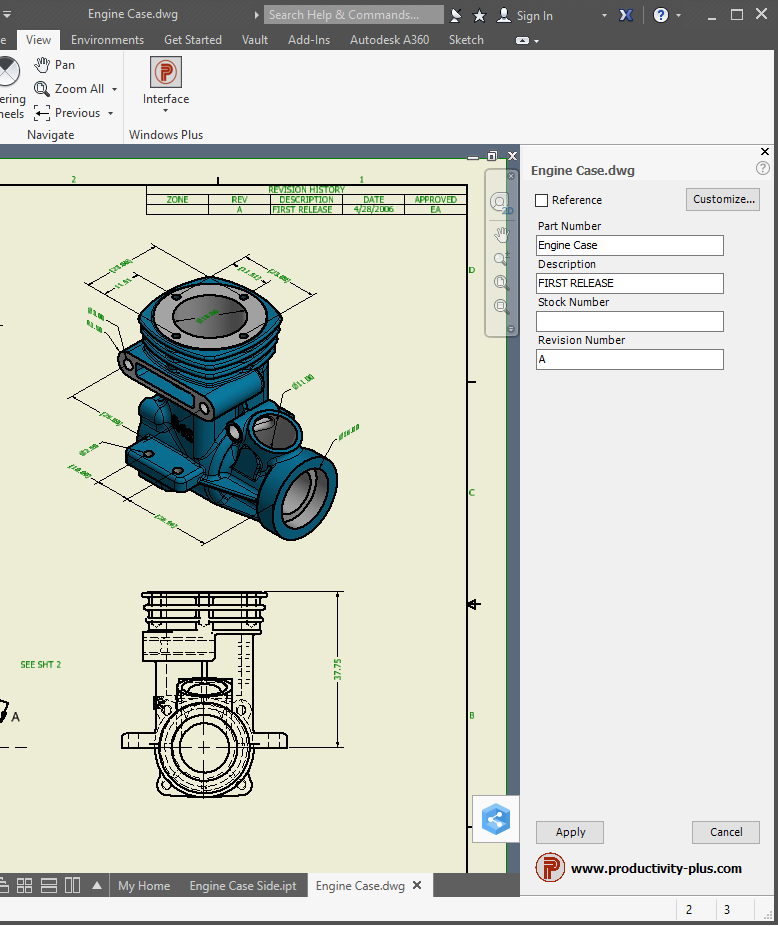Click the favorites star icon in title bar
This screenshot has height=926, width=778.
(479, 15)
